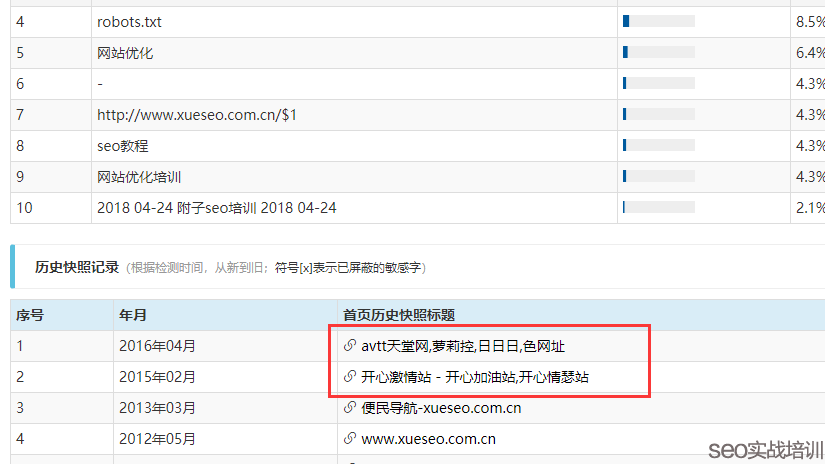Open the 开心激情站 snapshot title text
The width and height of the screenshot is (825, 464).
coord(475,377)
